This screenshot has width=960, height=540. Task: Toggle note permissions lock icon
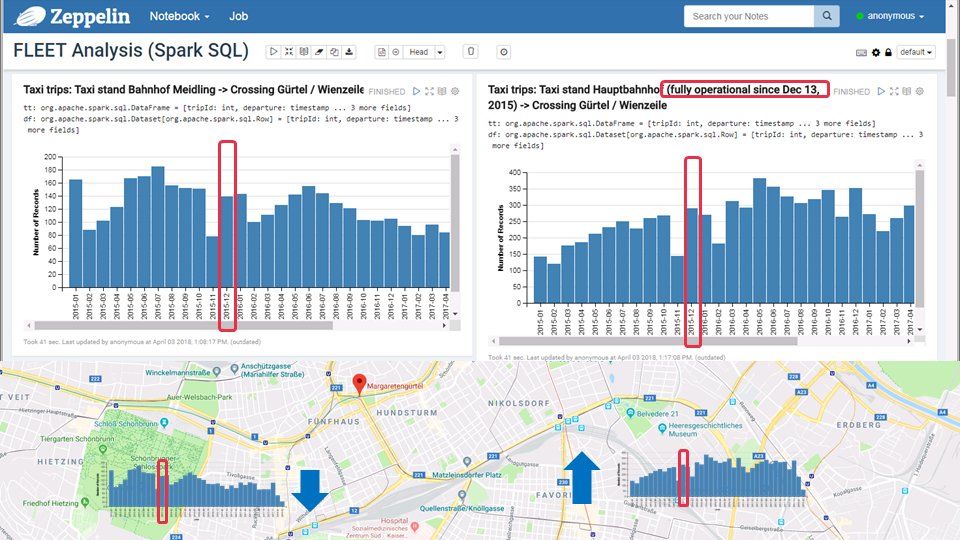pos(888,53)
